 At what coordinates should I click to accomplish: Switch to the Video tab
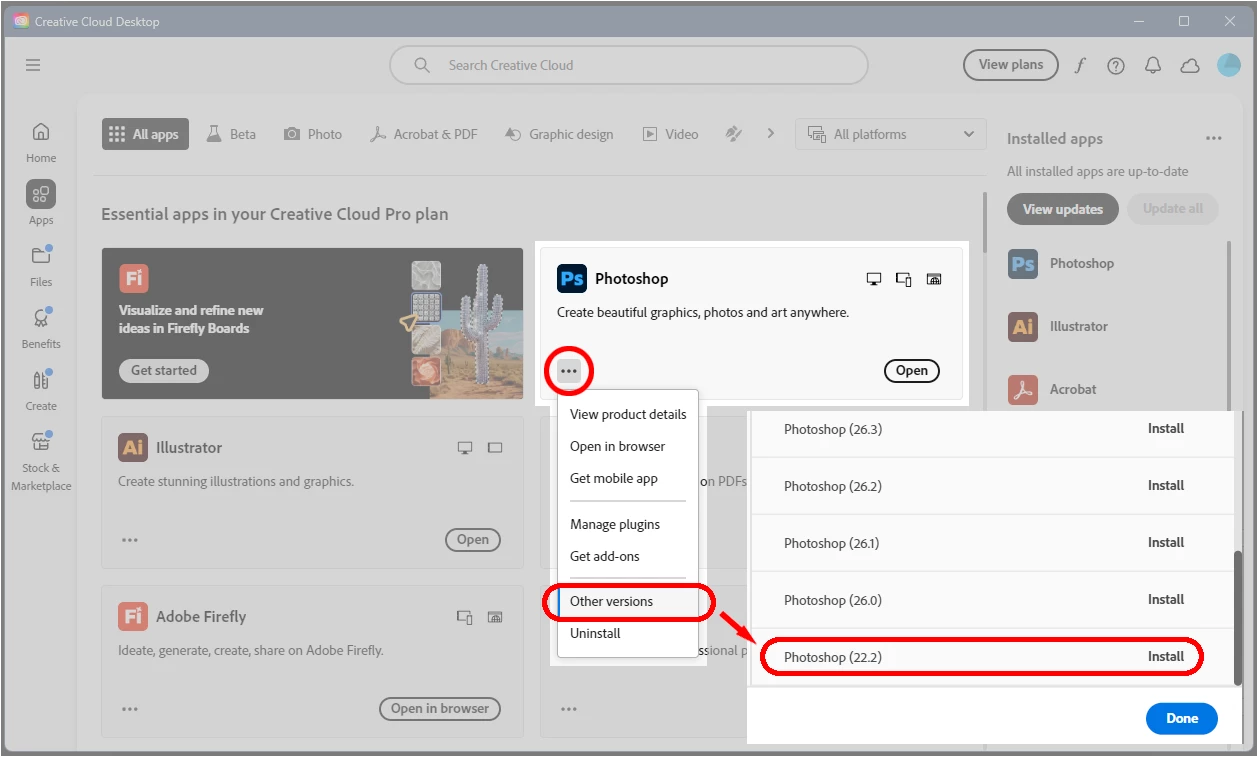click(671, 134)
